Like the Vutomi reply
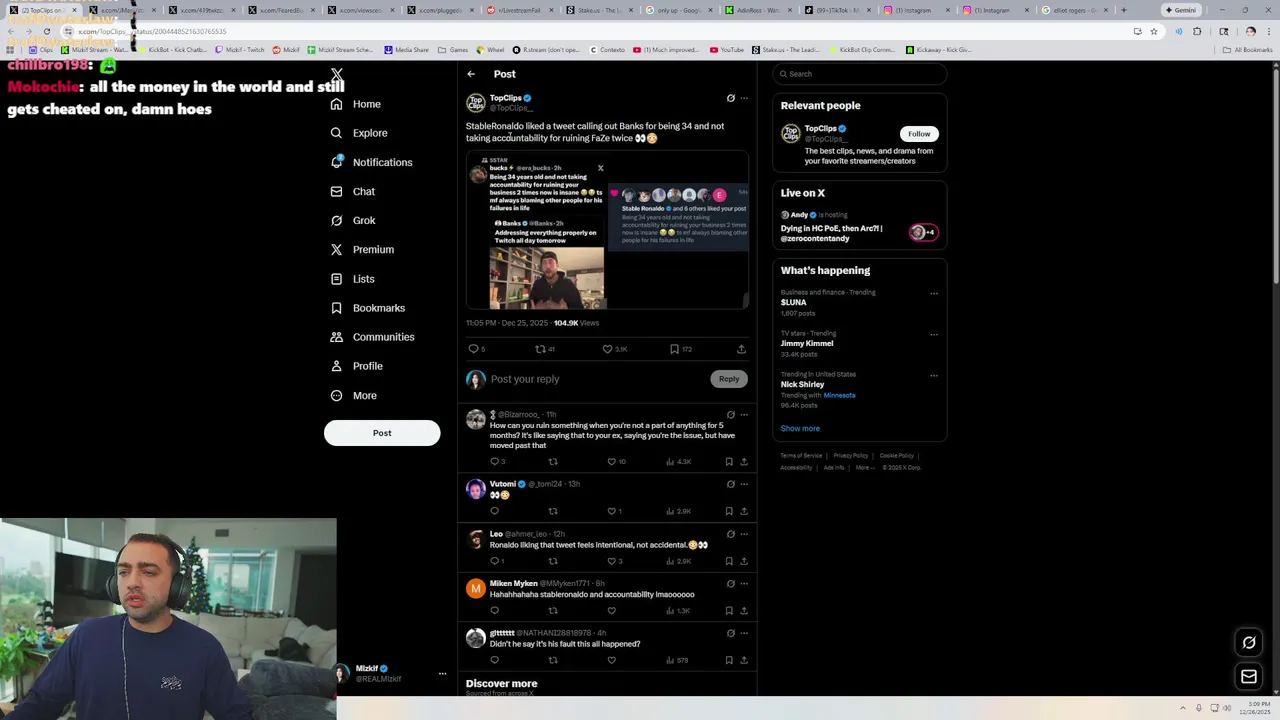Viewport: 1280px width, 720px height. [x=611, y=511]
